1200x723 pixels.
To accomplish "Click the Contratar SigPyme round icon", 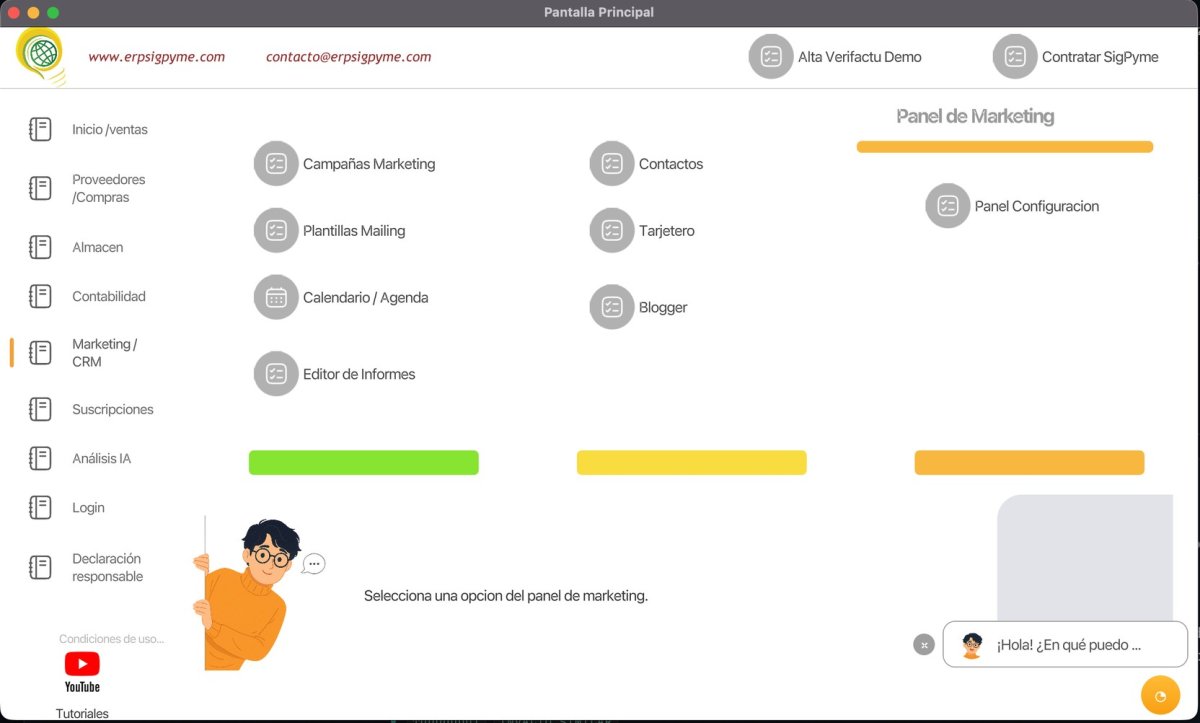I will click(1015, 56).
